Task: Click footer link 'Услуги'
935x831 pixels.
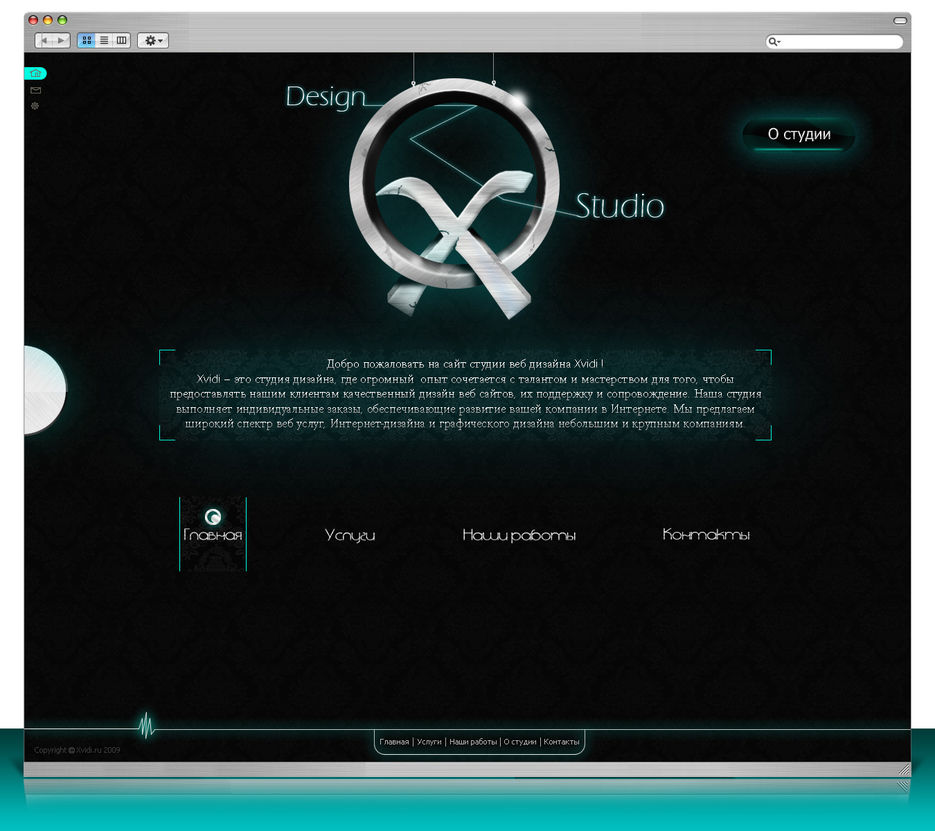Action: coord(429,742)
